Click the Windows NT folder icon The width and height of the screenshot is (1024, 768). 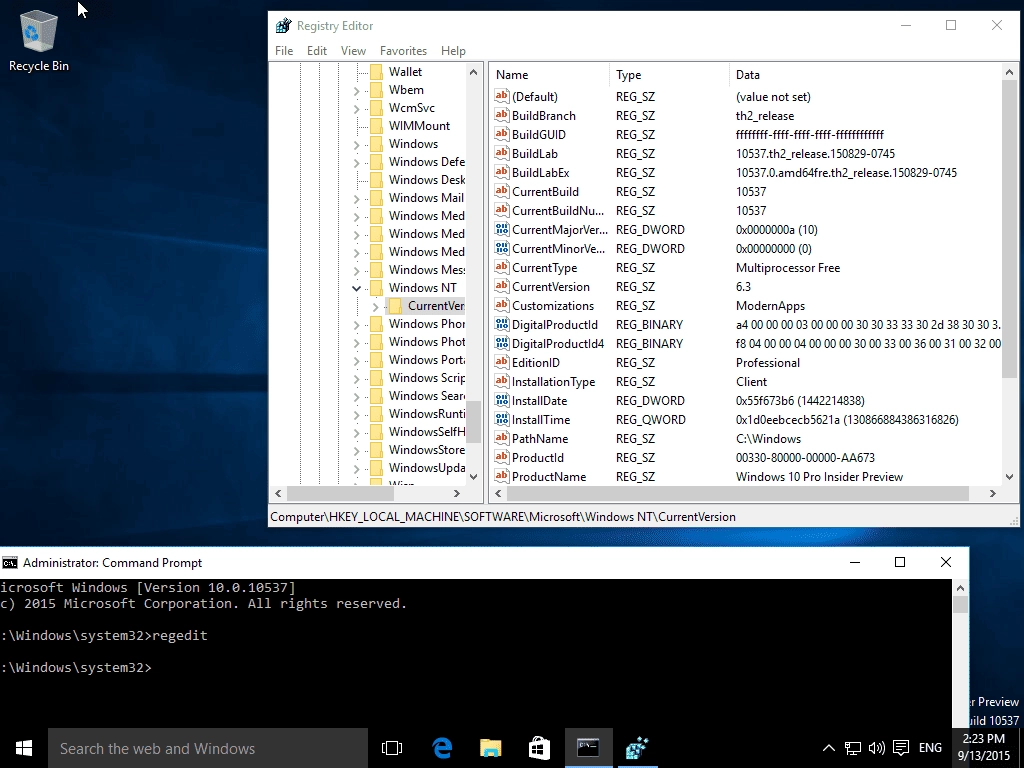pyautogui.click(x=377, y=287)
